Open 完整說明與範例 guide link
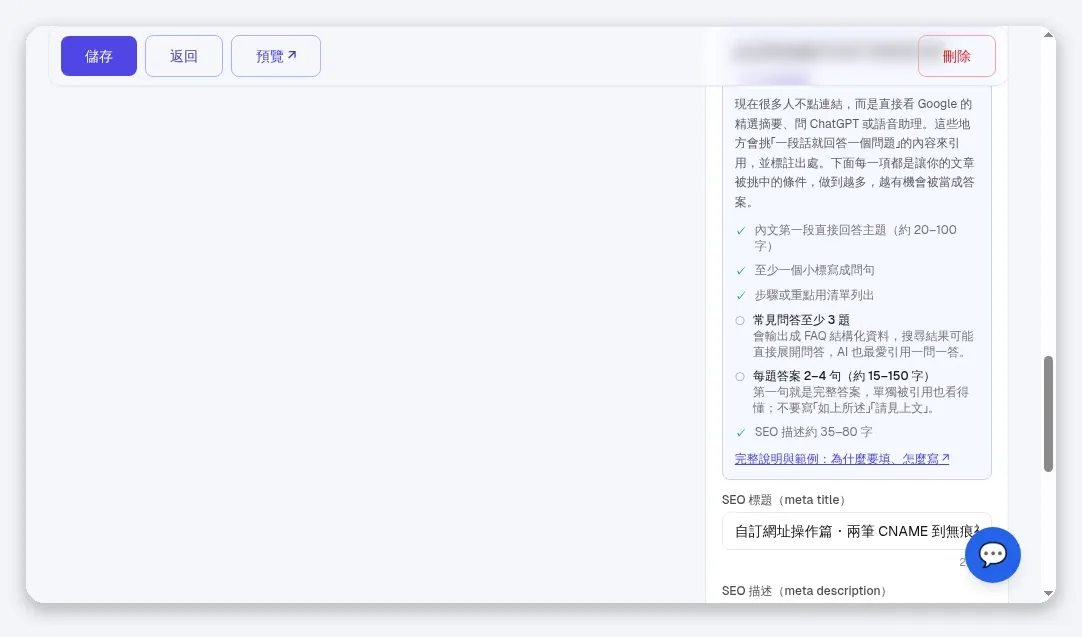The image size is (1082, 637). pos(842,458)
